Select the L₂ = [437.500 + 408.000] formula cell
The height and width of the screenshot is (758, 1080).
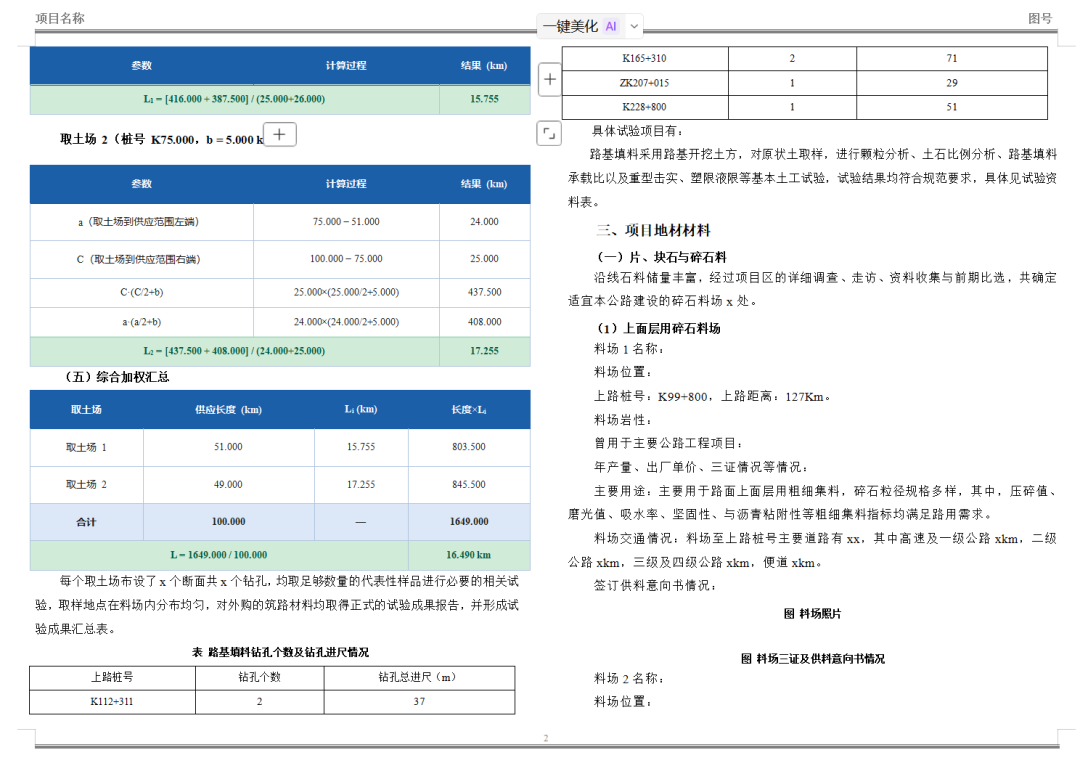point(234,351)
